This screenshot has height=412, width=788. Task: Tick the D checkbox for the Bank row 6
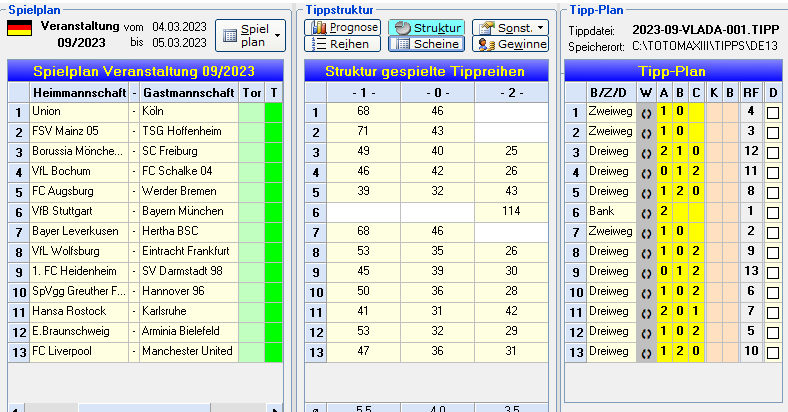pos(773,213)
